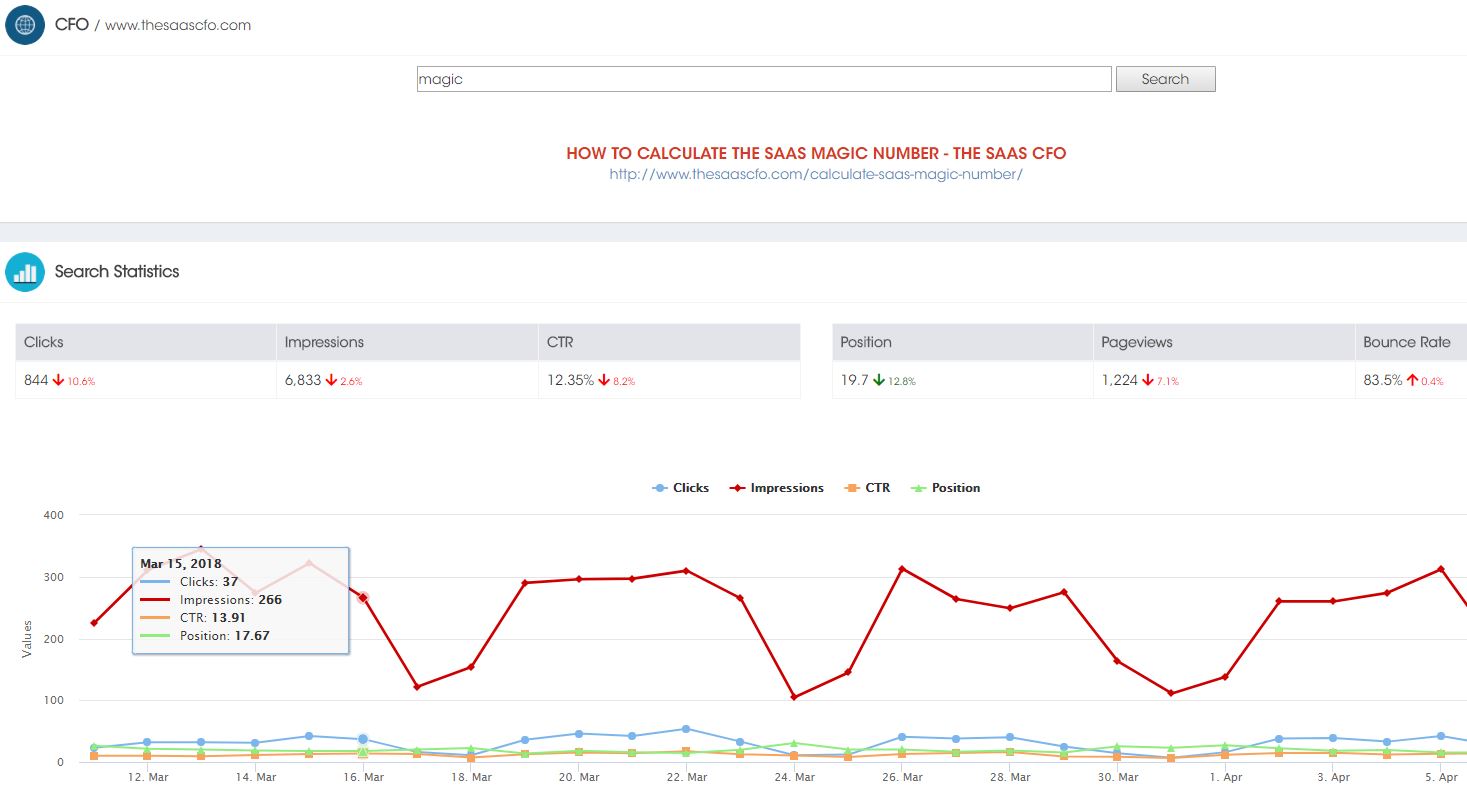Click the red arrow beside CTR 12.35%

coord(604,381)
